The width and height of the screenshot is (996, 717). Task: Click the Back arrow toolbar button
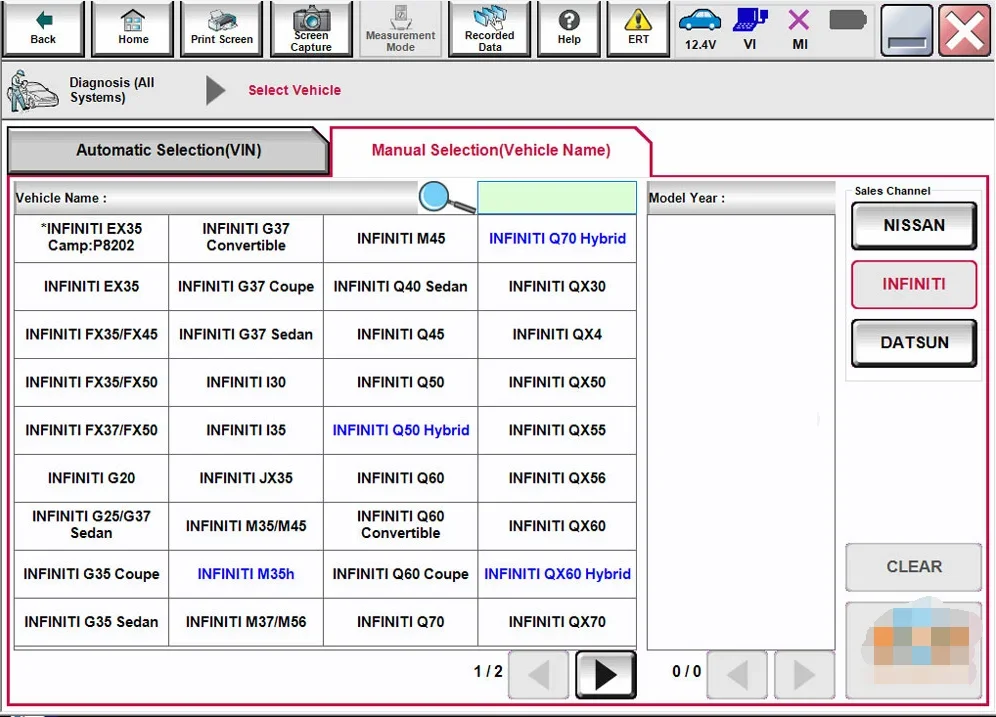point(43,29)
